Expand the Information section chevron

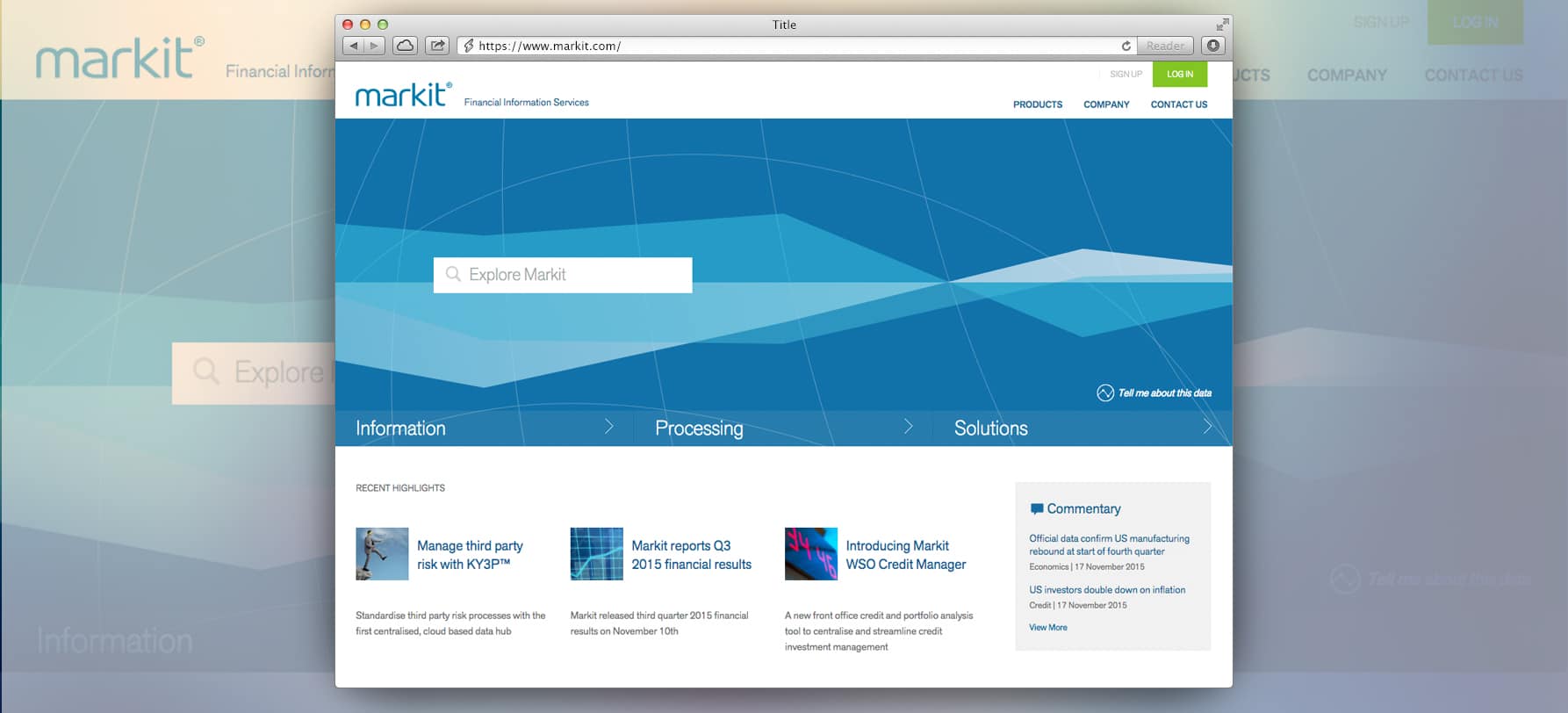click(x=609, y=427)
